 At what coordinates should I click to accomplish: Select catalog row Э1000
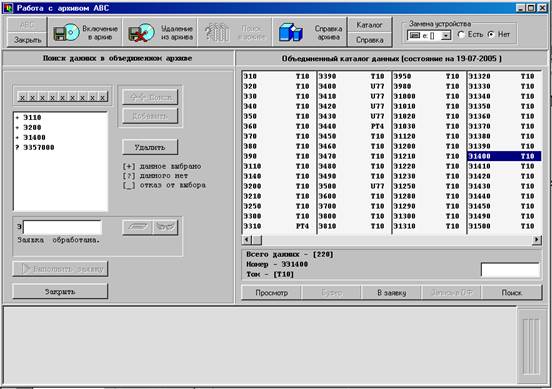[x=429, y=96]
